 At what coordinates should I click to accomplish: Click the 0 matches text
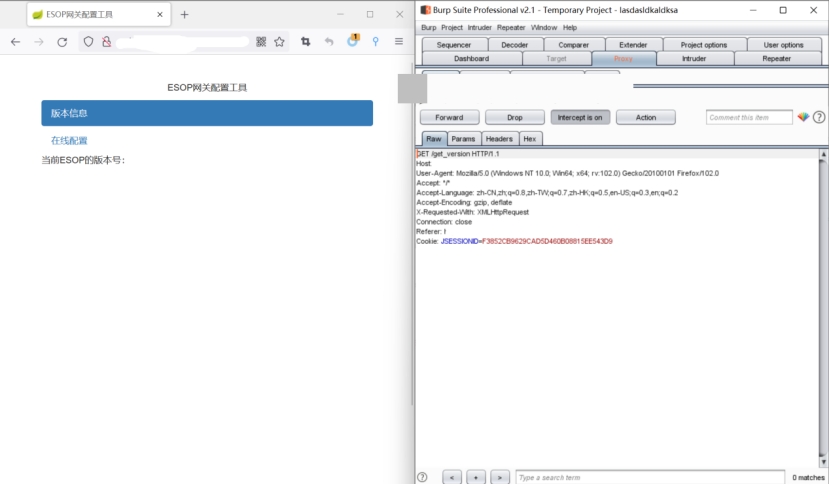[808, 478]
